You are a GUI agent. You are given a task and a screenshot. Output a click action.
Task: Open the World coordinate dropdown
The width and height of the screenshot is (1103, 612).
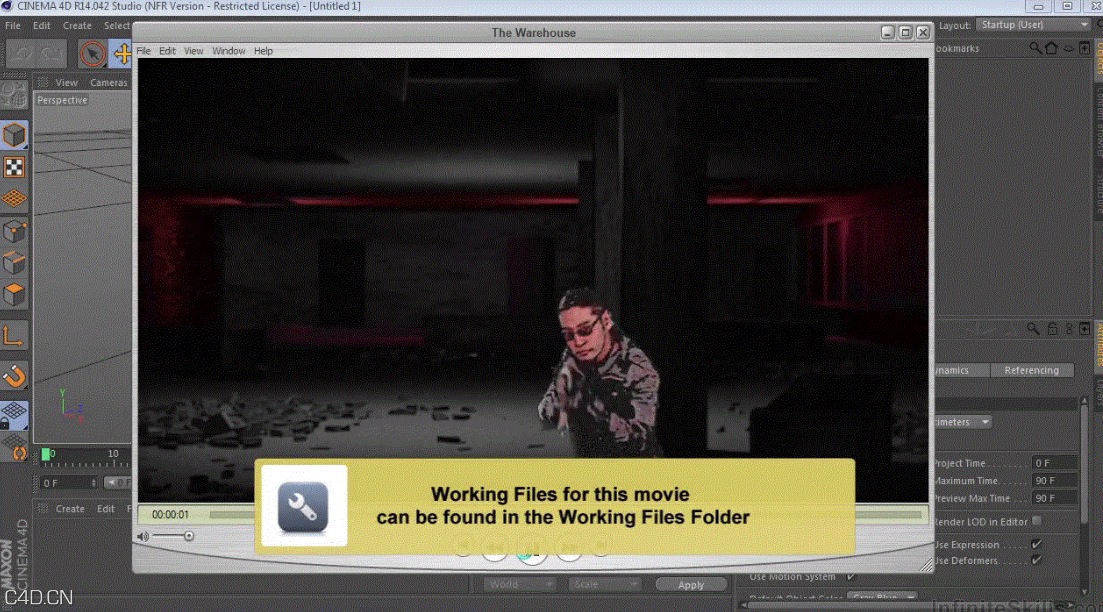tap(520, 585)
